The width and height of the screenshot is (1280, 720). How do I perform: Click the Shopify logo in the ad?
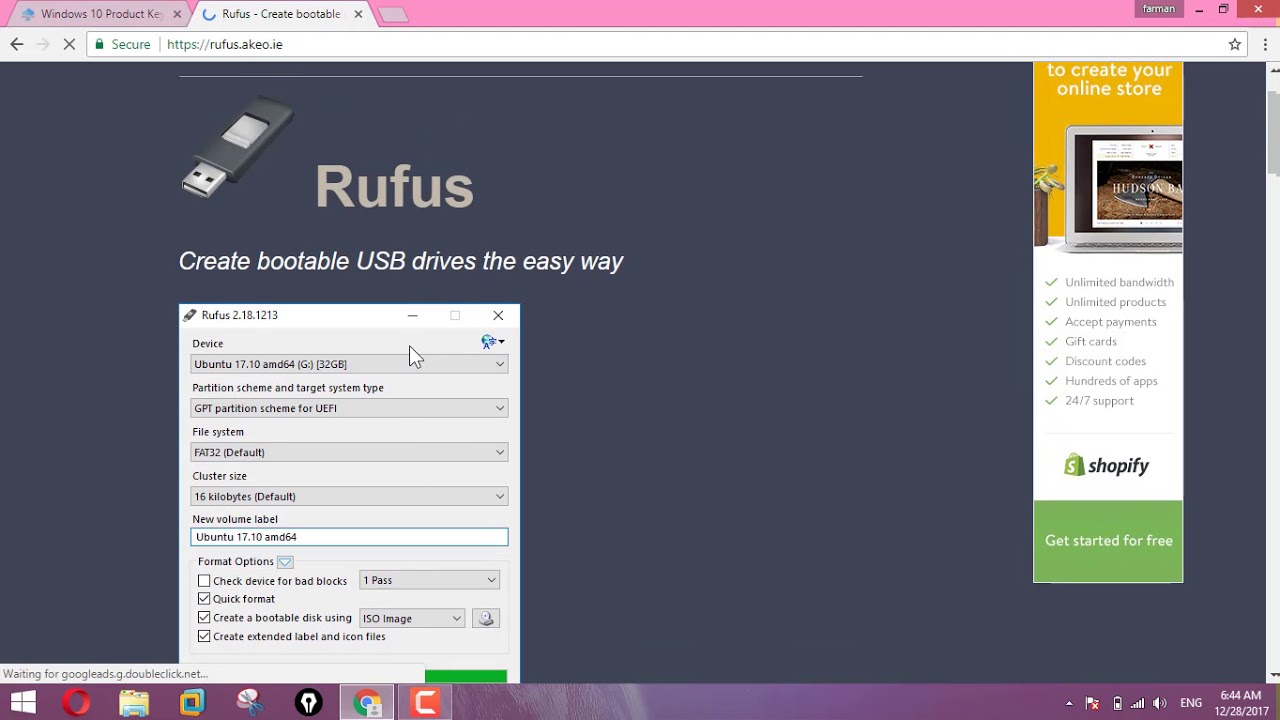[1107, 465]
